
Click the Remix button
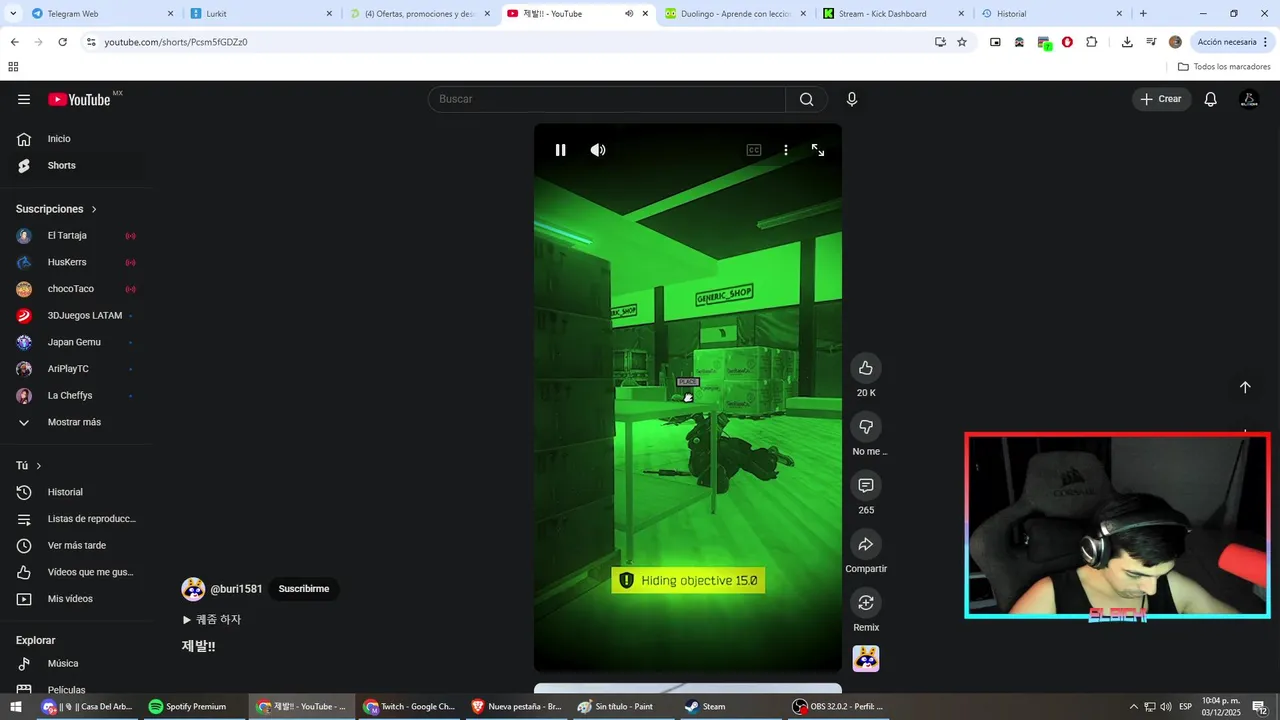click(866, 603)
